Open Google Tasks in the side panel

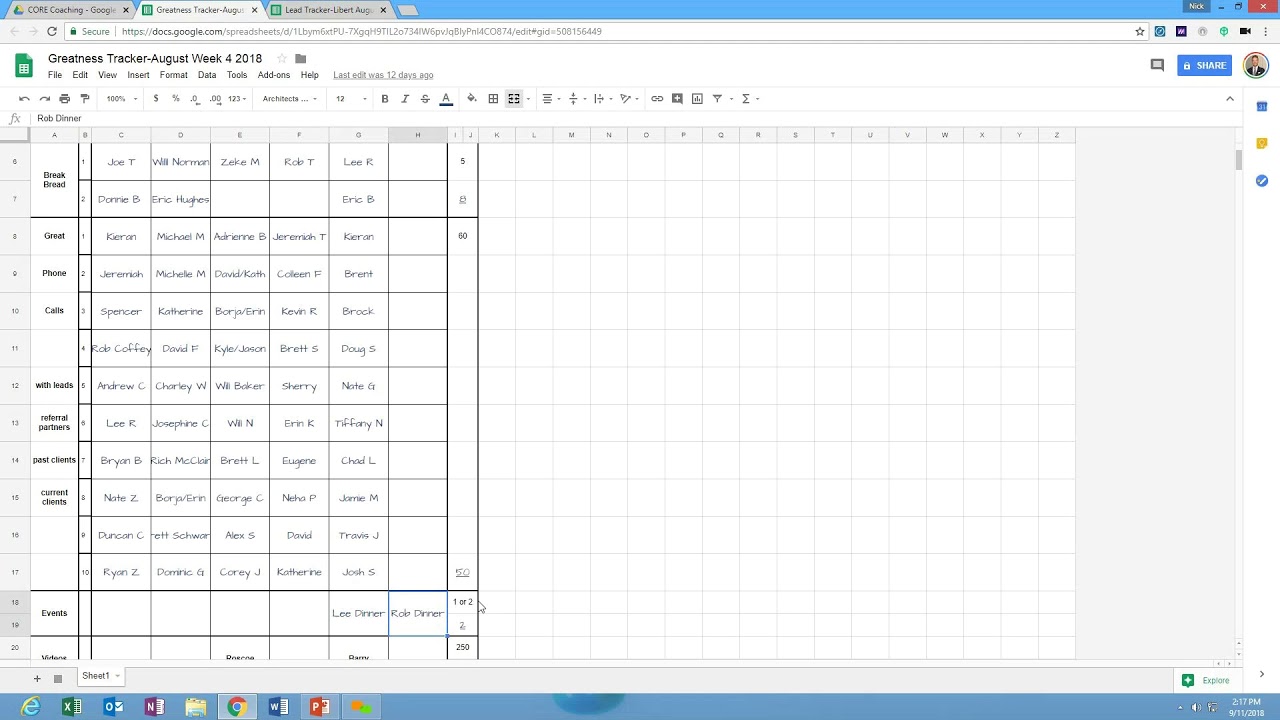(x=1262, y=181)
